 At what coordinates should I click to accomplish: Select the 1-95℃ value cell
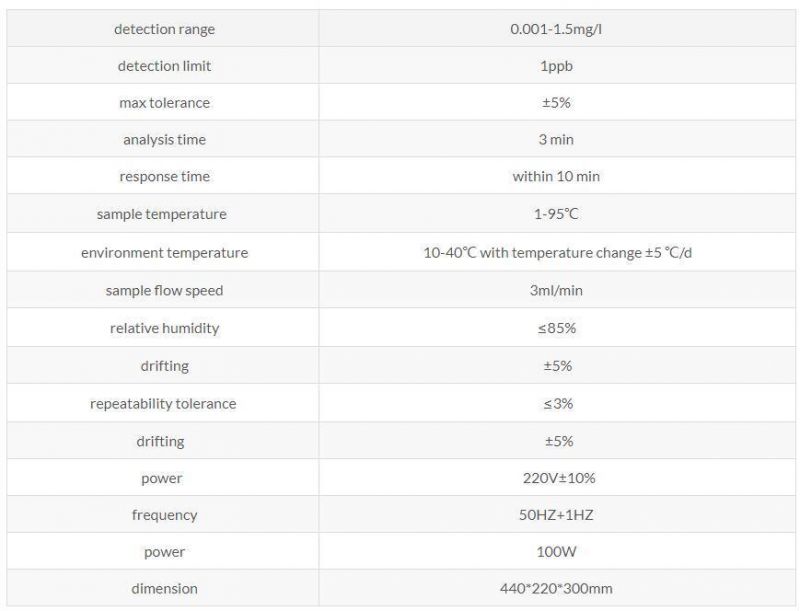pyautogui.click(x=557, y=214)
